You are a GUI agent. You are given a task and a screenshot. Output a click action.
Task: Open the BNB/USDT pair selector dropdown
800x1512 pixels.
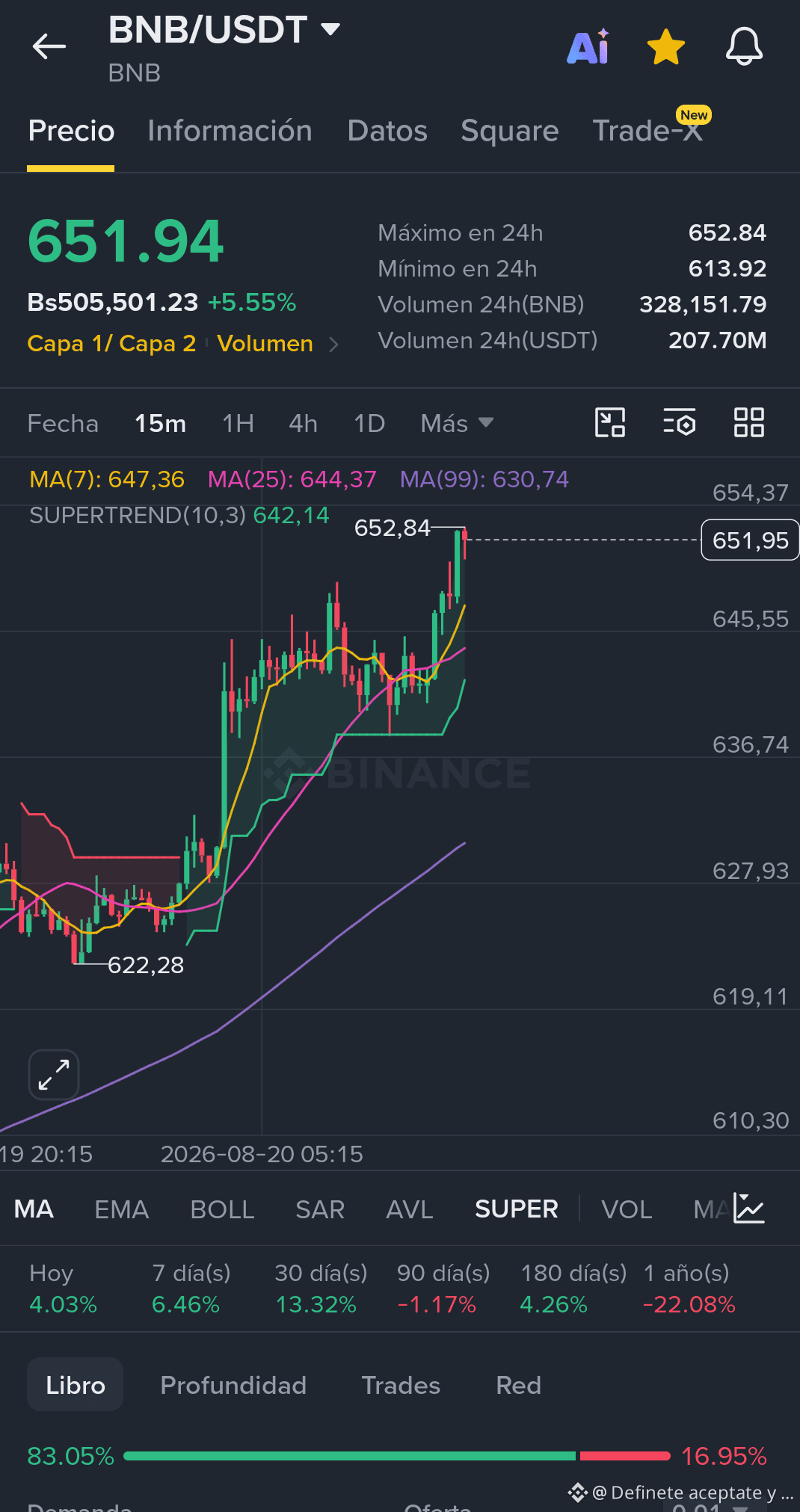[224, 30]
